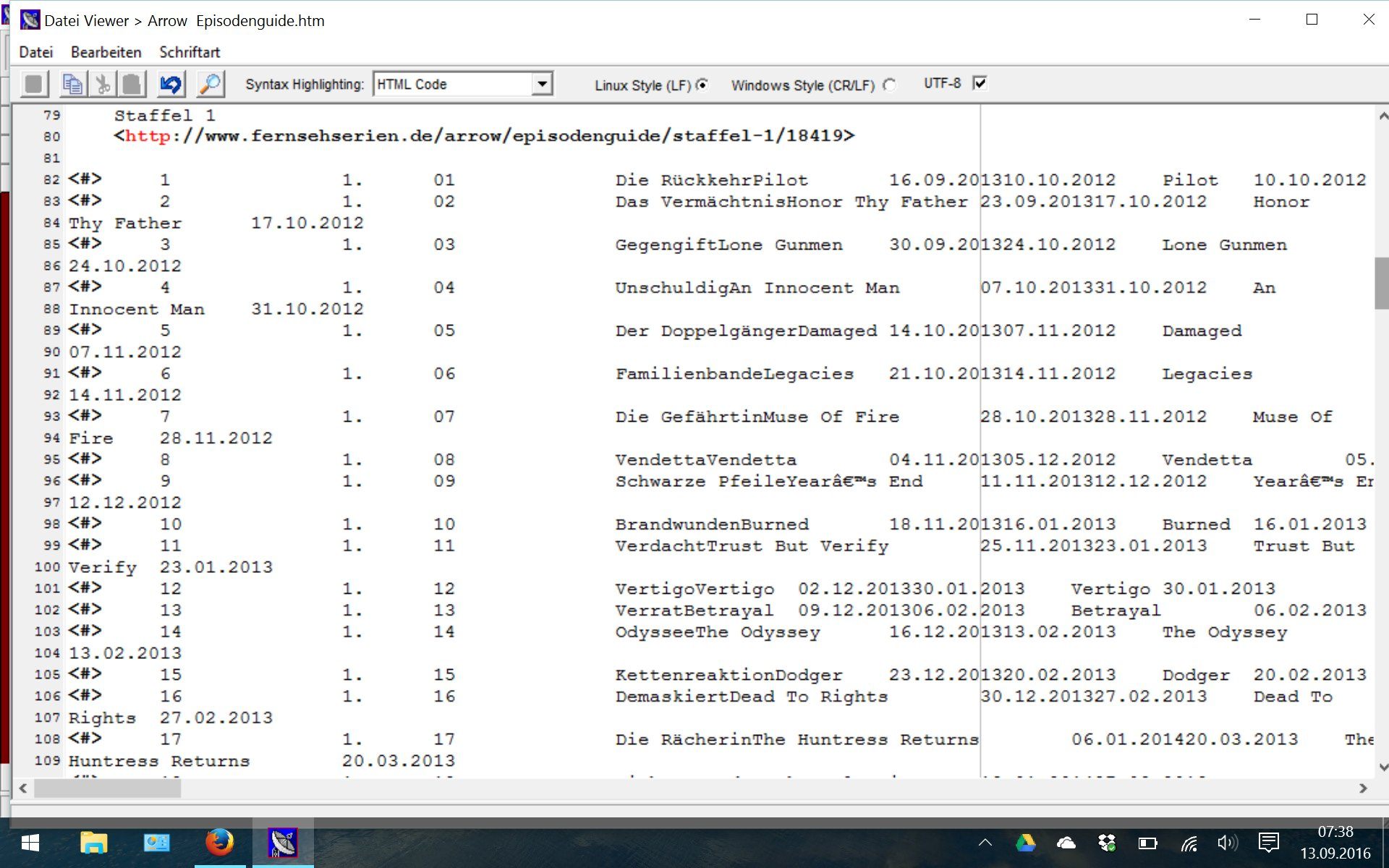This screenshot has height=868, width=1389.
Task: Click the blue Undo arrow icon
Action: [171, 85]
